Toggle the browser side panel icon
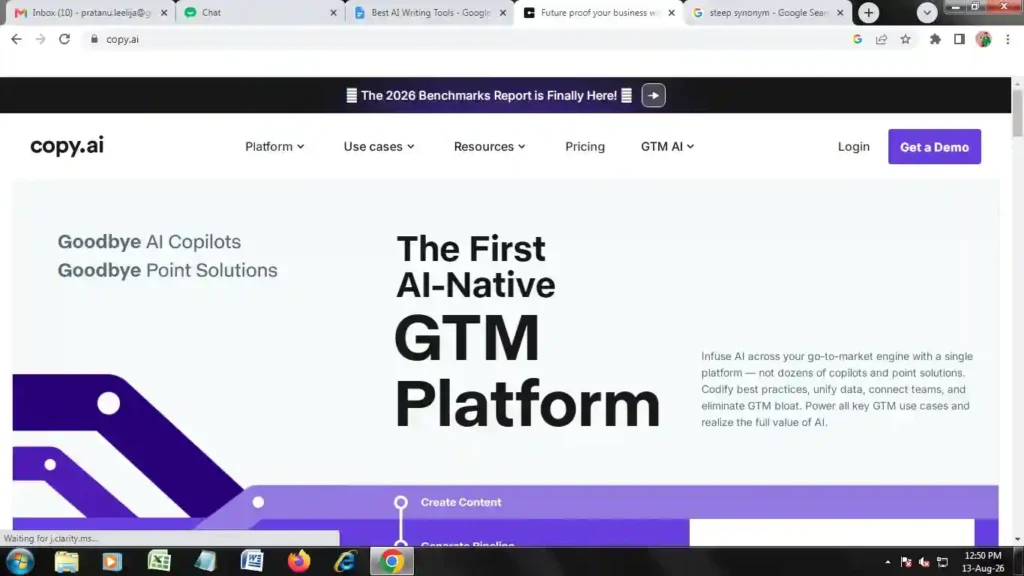This screenshot has width=1024, height=576. pos(959,39)
